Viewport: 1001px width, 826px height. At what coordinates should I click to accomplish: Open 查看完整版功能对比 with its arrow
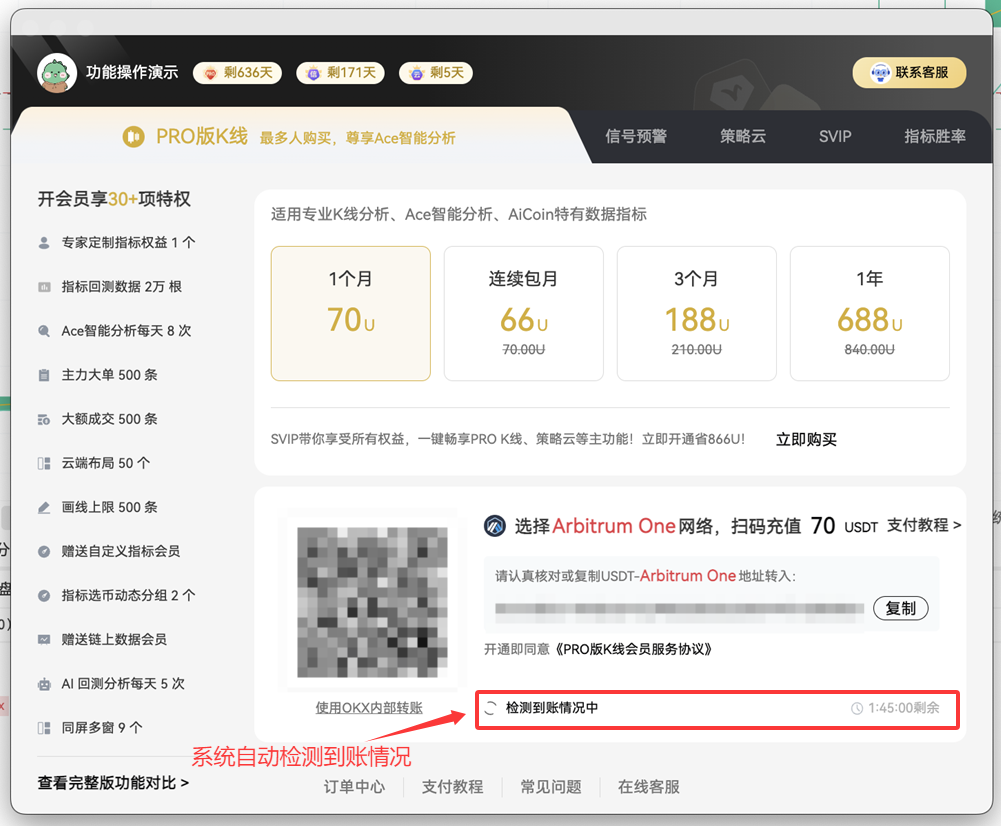coord(112,785)
